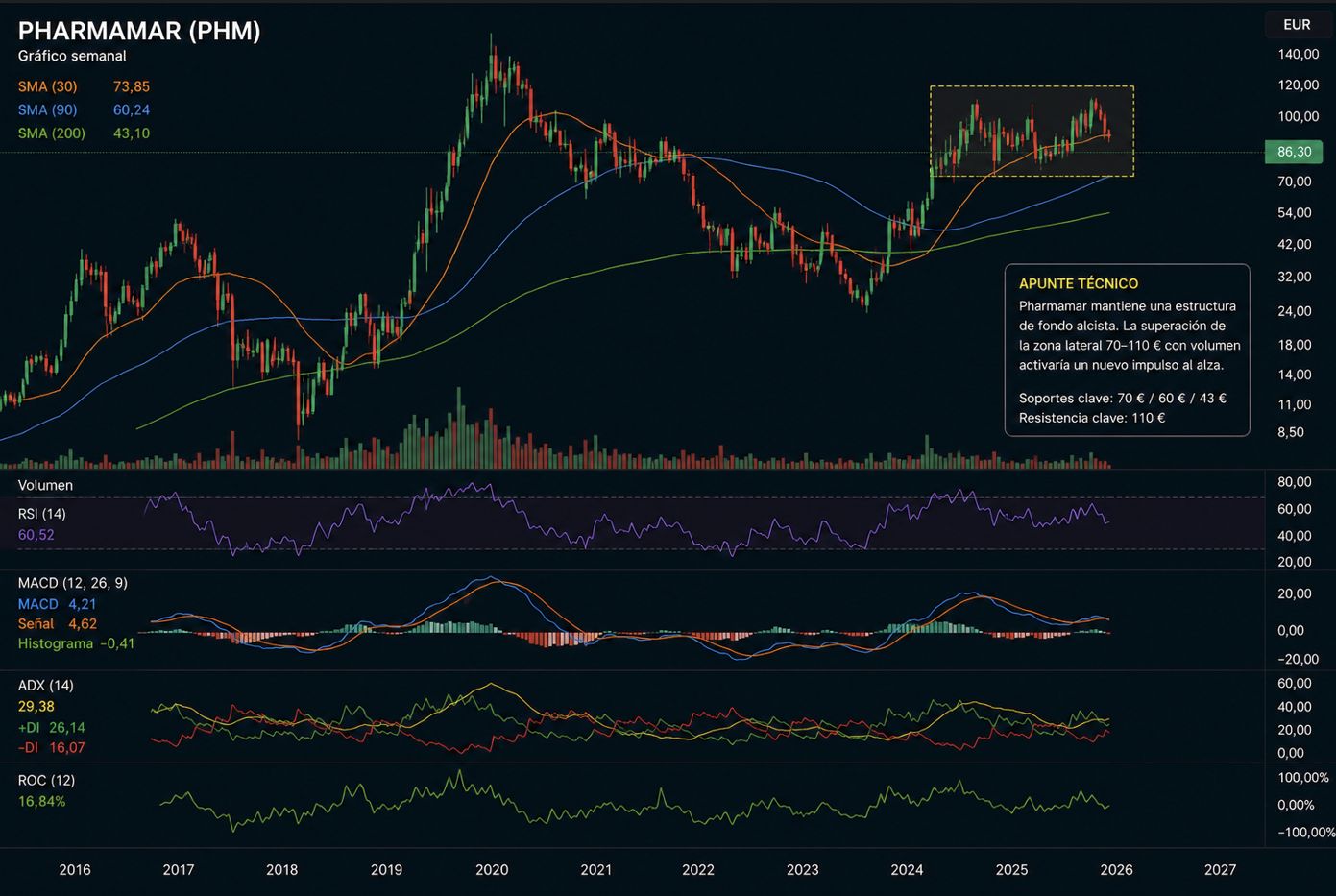
Task: Click the MACD (12, 26, 9) indicator label
Action: (x=73, y=583)
